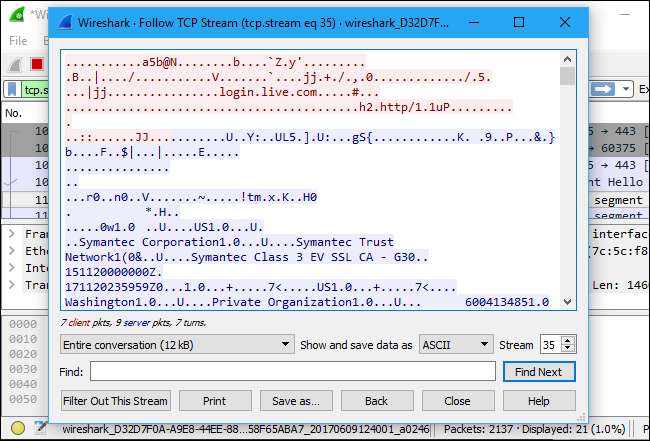Open Help for Follow TCP Stream
The image size is (650, 441).
coord(539,401)
